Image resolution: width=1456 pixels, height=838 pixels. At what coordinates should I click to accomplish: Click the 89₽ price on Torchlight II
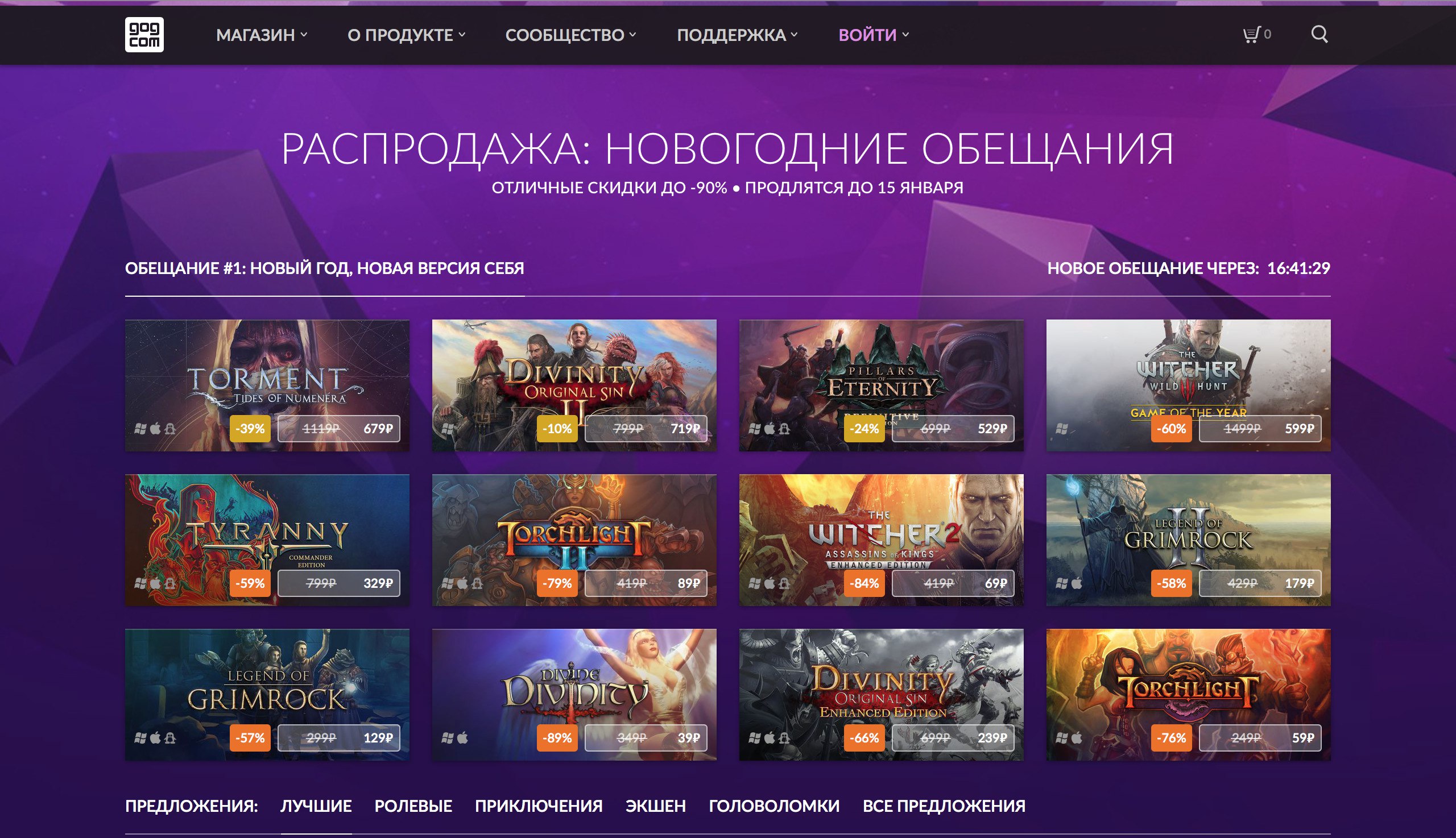click(646, 583)
